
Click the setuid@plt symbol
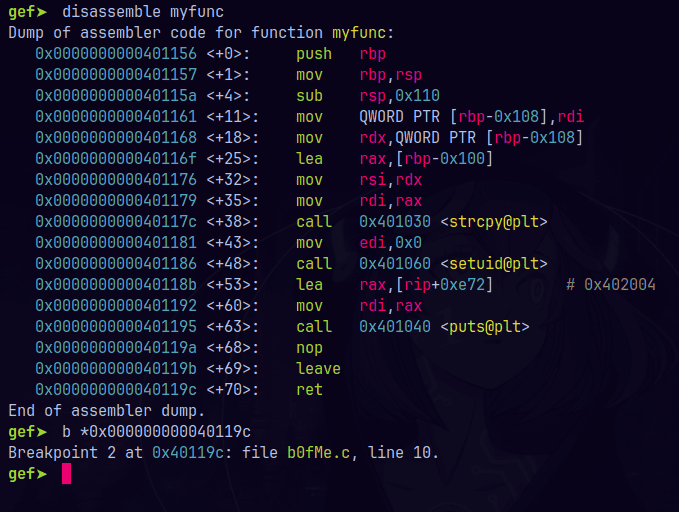[494, 264]
